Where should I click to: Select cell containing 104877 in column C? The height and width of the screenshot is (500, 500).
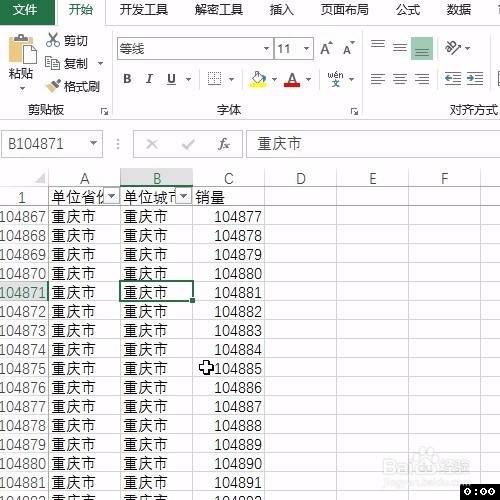click(229, 217)
